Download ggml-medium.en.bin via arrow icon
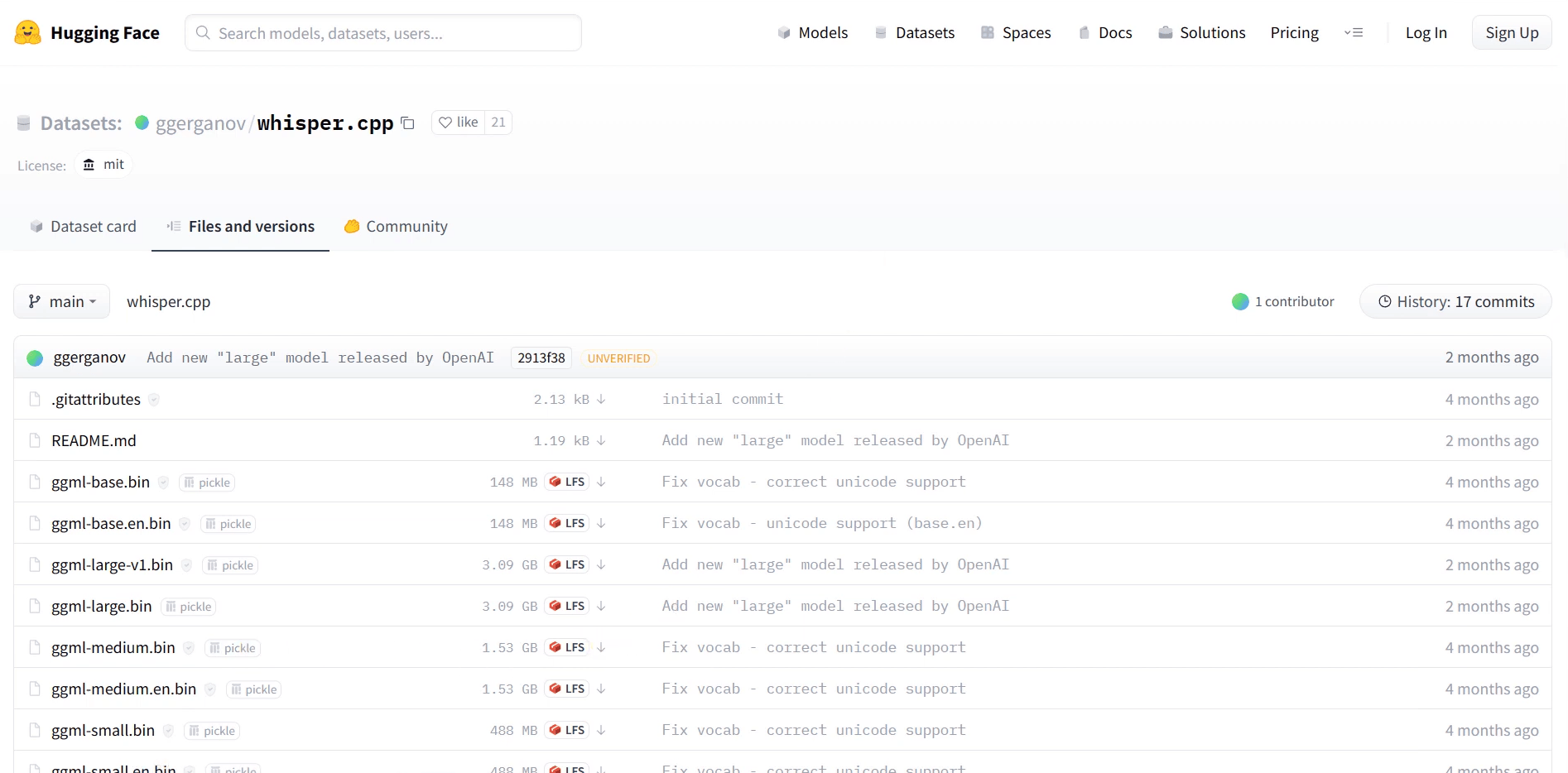1568x773 pixels. 601,689
